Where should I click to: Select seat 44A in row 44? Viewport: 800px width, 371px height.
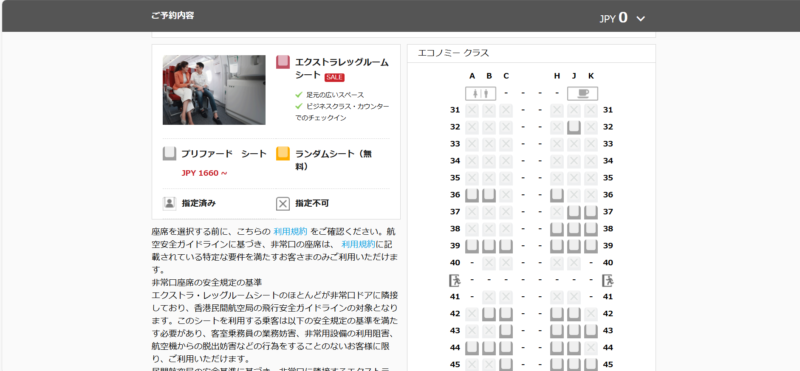472,348
